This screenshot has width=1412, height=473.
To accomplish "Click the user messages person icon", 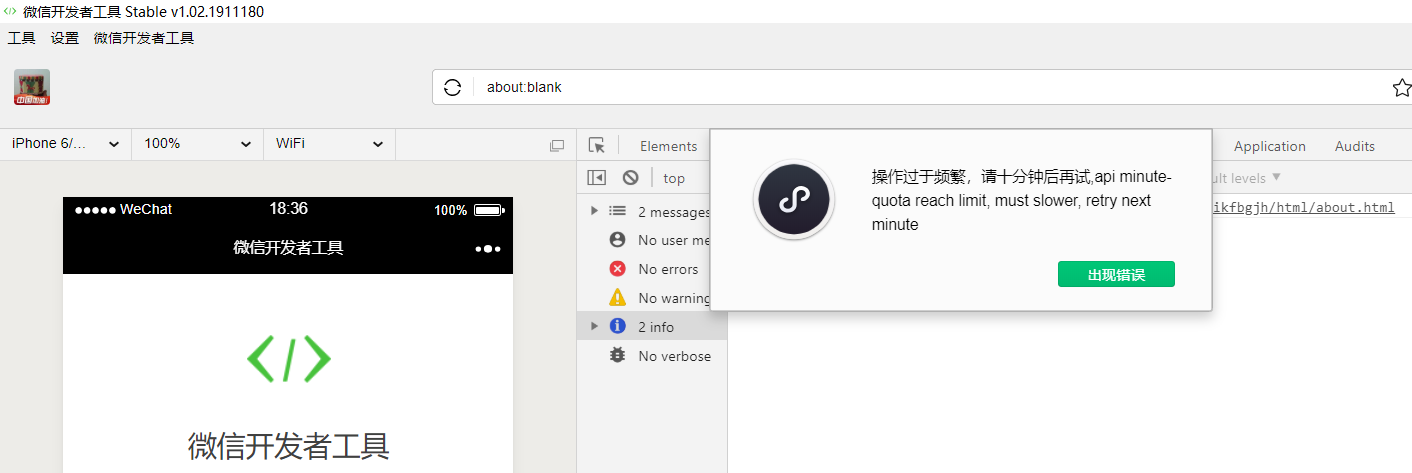I will [x=617, y=240].
